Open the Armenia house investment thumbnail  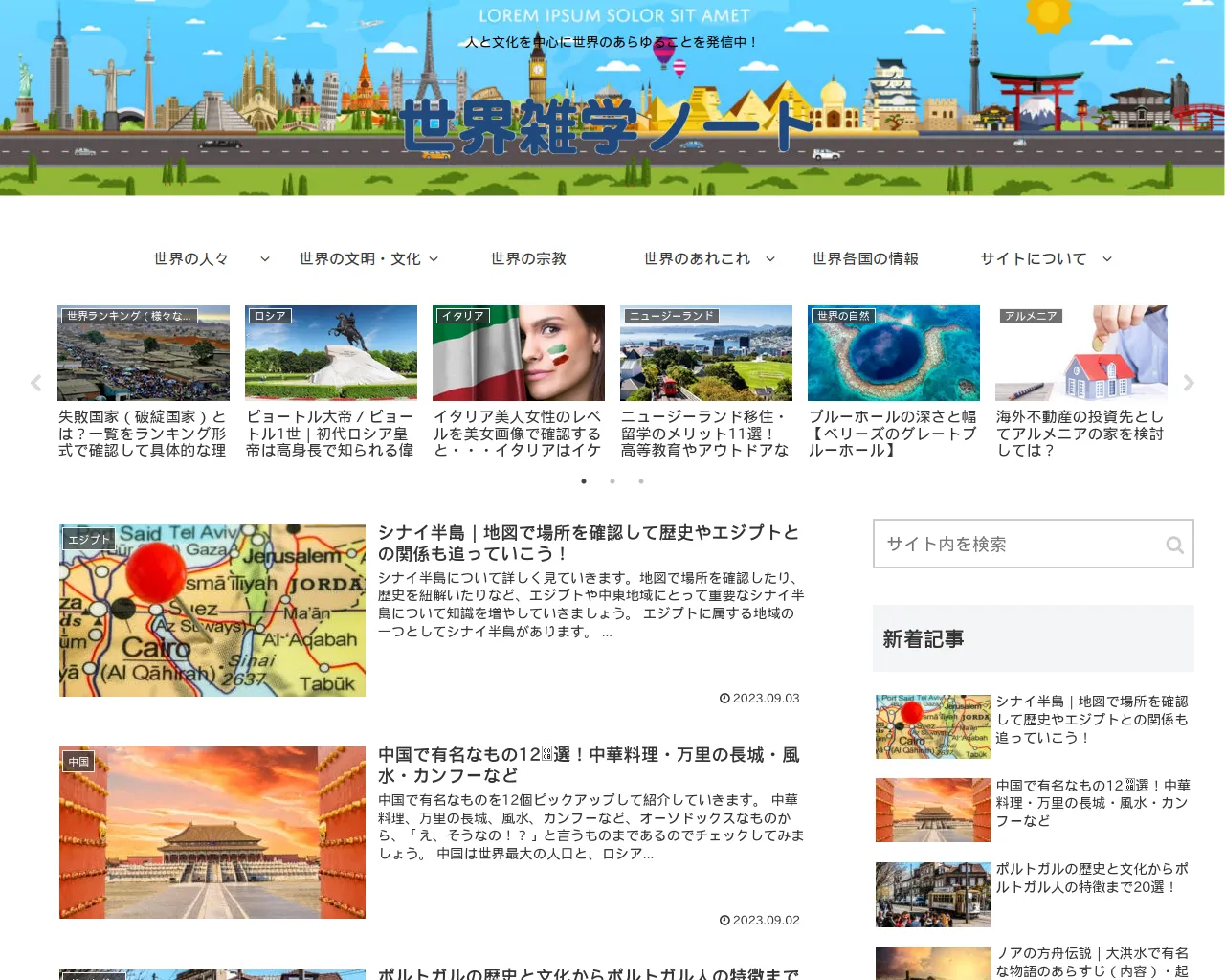click(1081, 353)
